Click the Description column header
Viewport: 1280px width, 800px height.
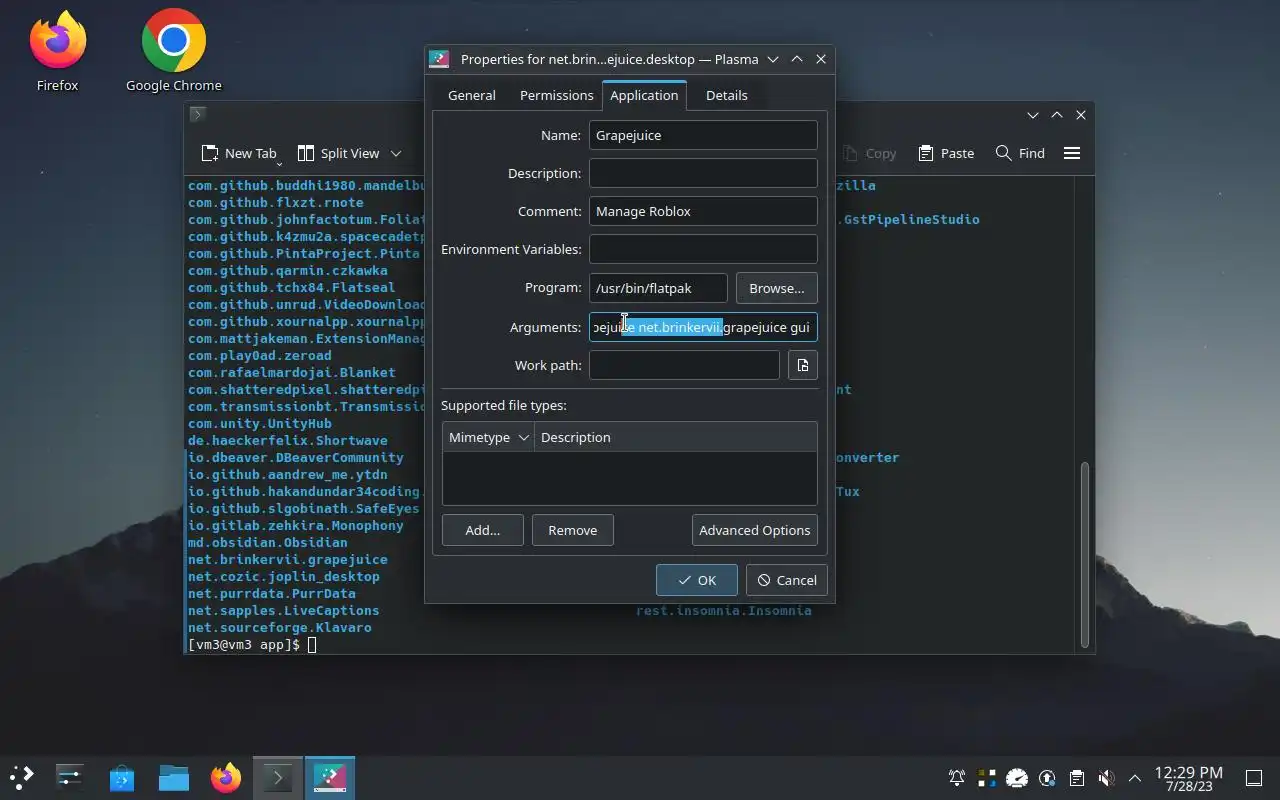coord(675,437)
